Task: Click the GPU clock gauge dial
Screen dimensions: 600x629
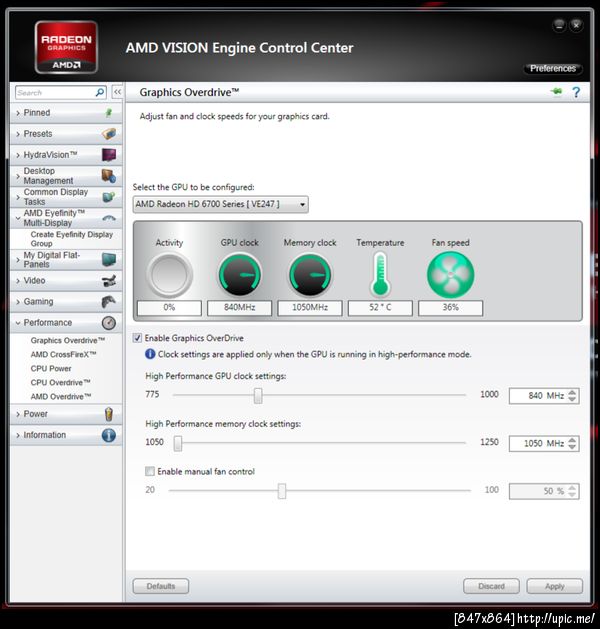Action: tap(239, 275)
